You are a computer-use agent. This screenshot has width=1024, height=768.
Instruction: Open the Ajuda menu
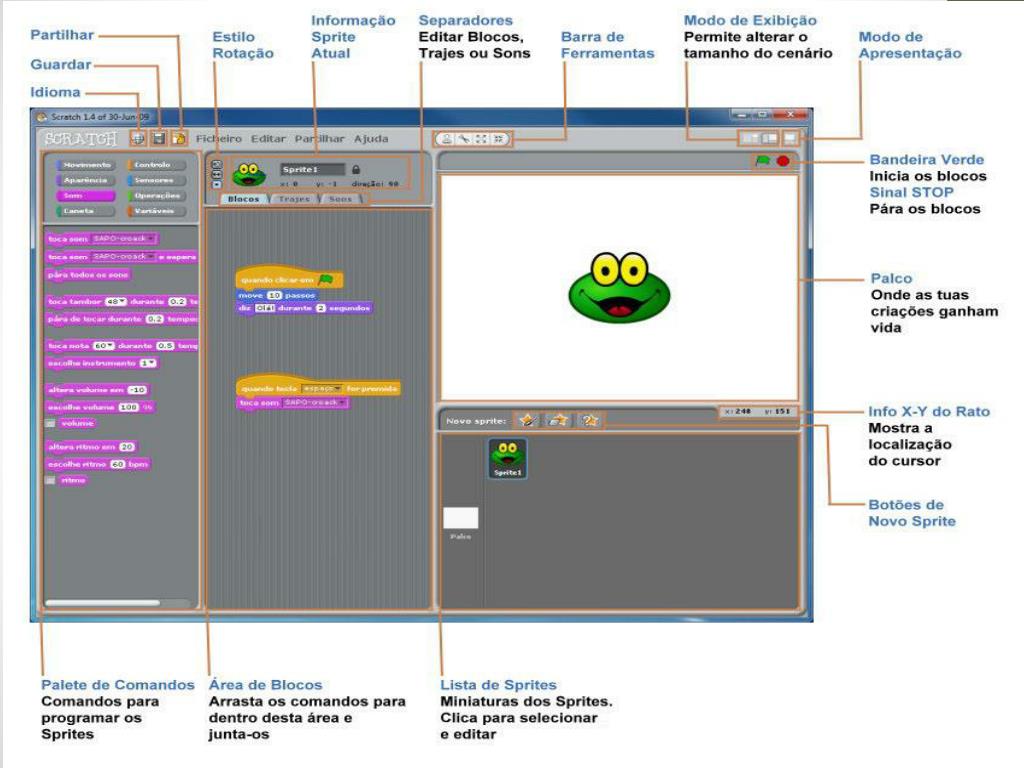click(371, 138)
